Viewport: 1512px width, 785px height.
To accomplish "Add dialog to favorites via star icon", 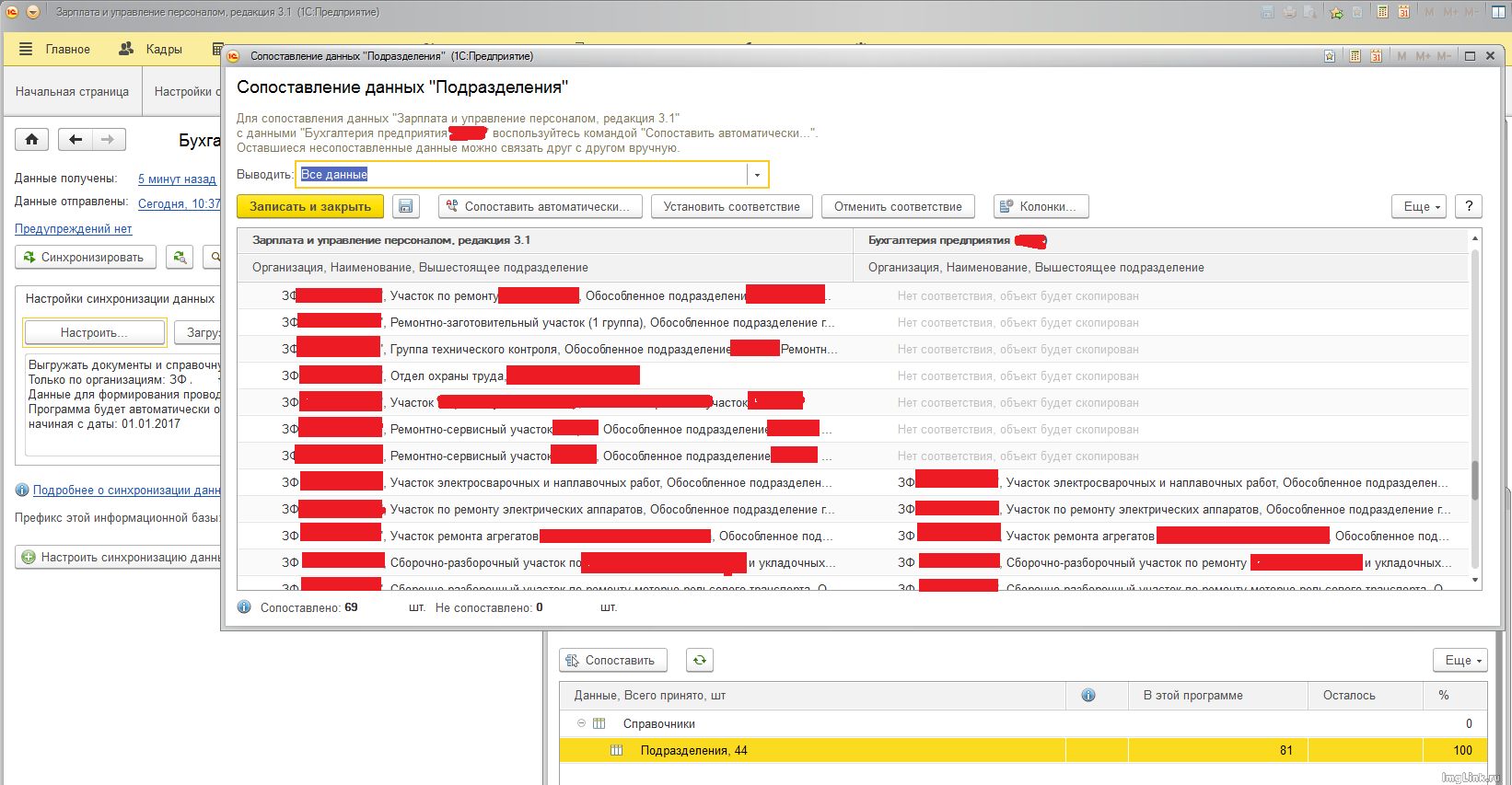I will 1330,56.
